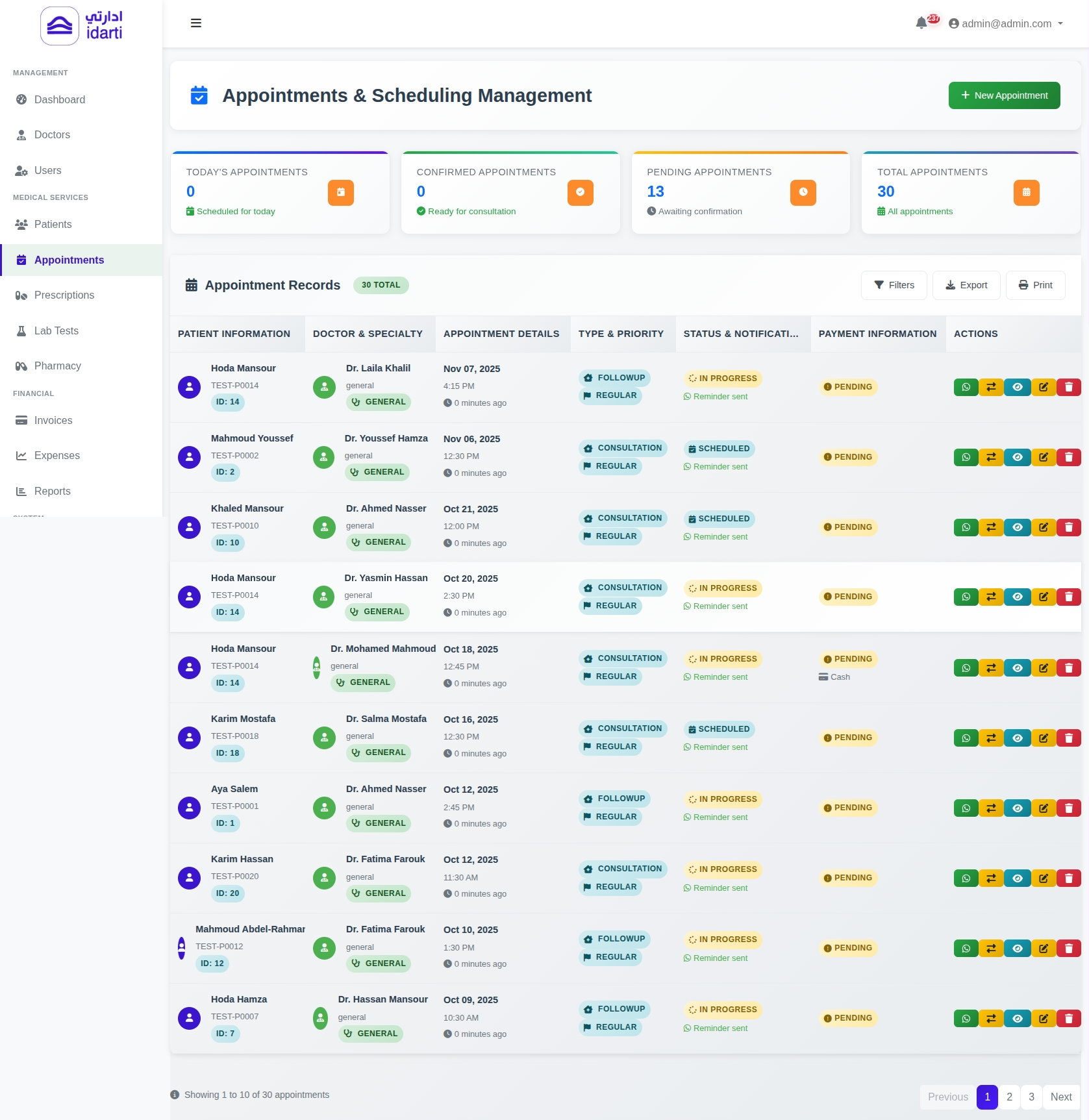Open the notifications bell icon
This screenshot has height=1120, width=1089.
pyautogui.click(x=921, y=23)
